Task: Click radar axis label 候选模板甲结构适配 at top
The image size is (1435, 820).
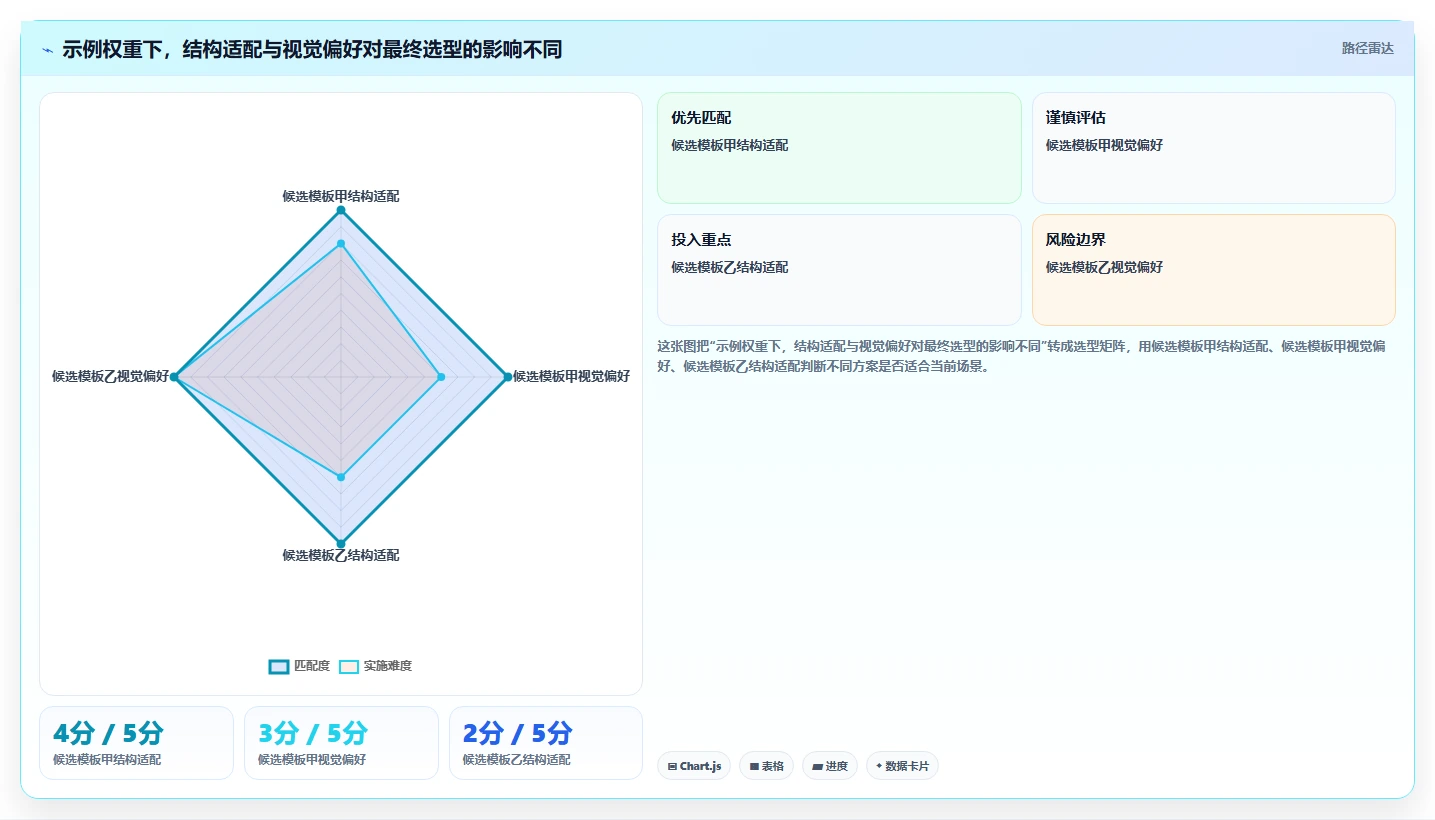Action: coord(341,196)
